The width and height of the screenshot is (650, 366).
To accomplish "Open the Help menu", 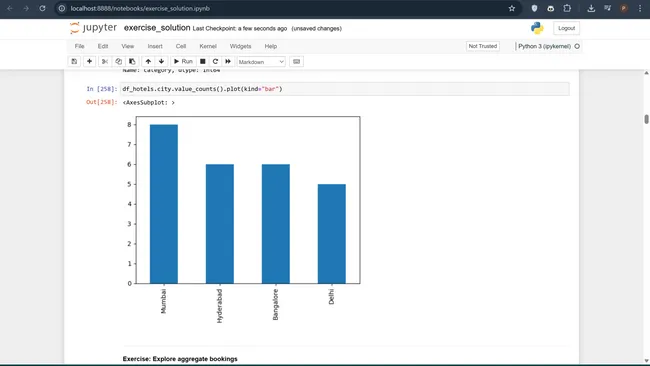I will 271,46.
